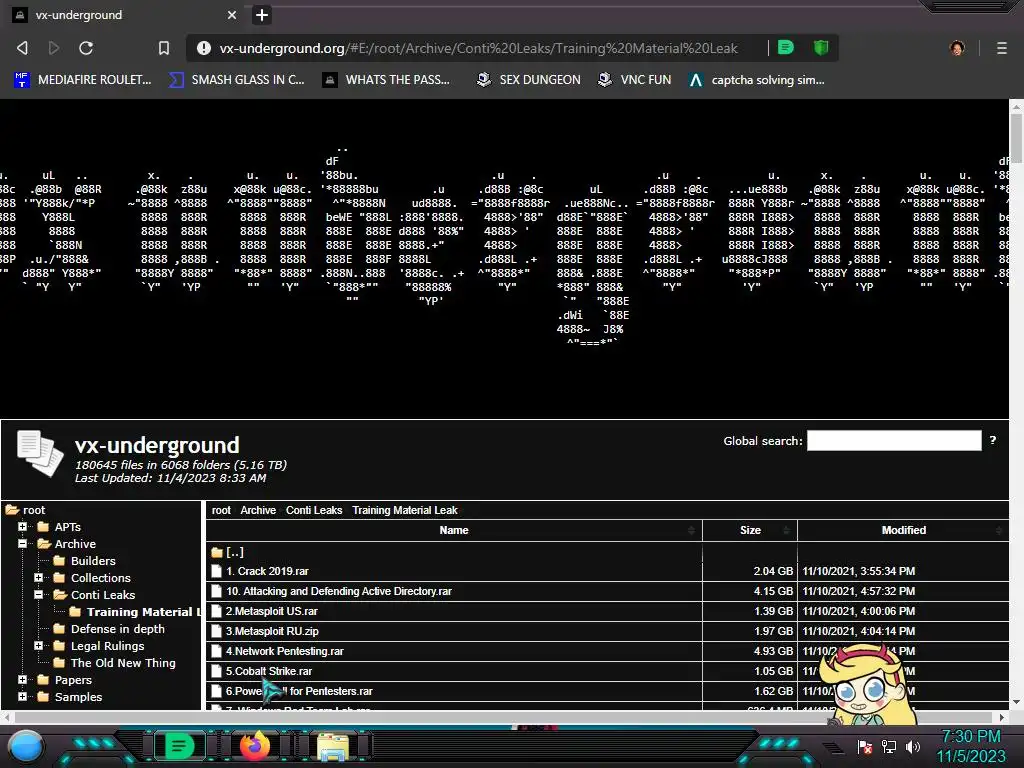Launch Firefox from the taskbar
This screenshot has height=768, width=1024.
pyautogui.click(x=255, y=745)
